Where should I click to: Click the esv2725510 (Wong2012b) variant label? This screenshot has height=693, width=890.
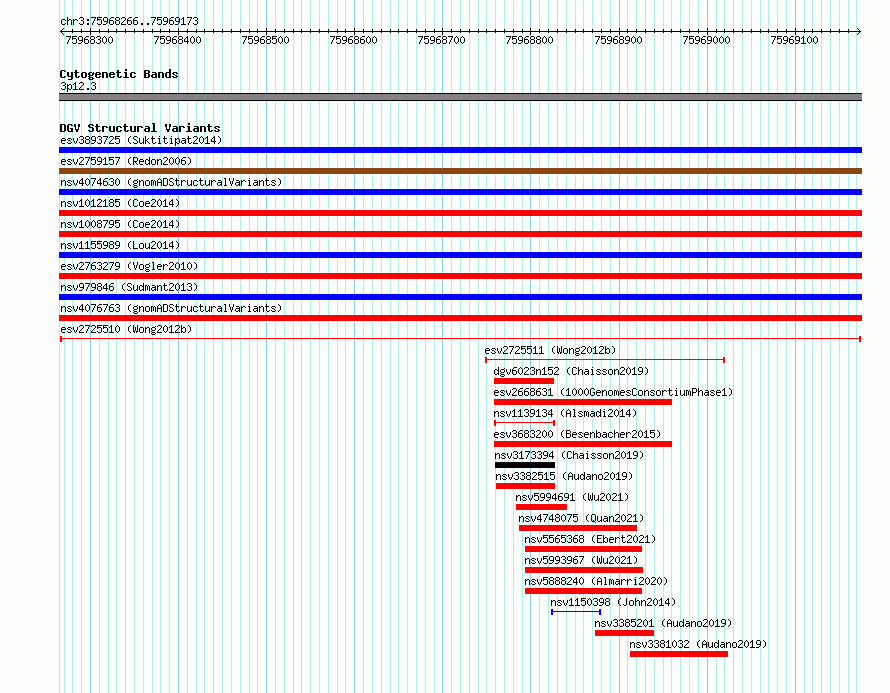[x=126, y=329]
